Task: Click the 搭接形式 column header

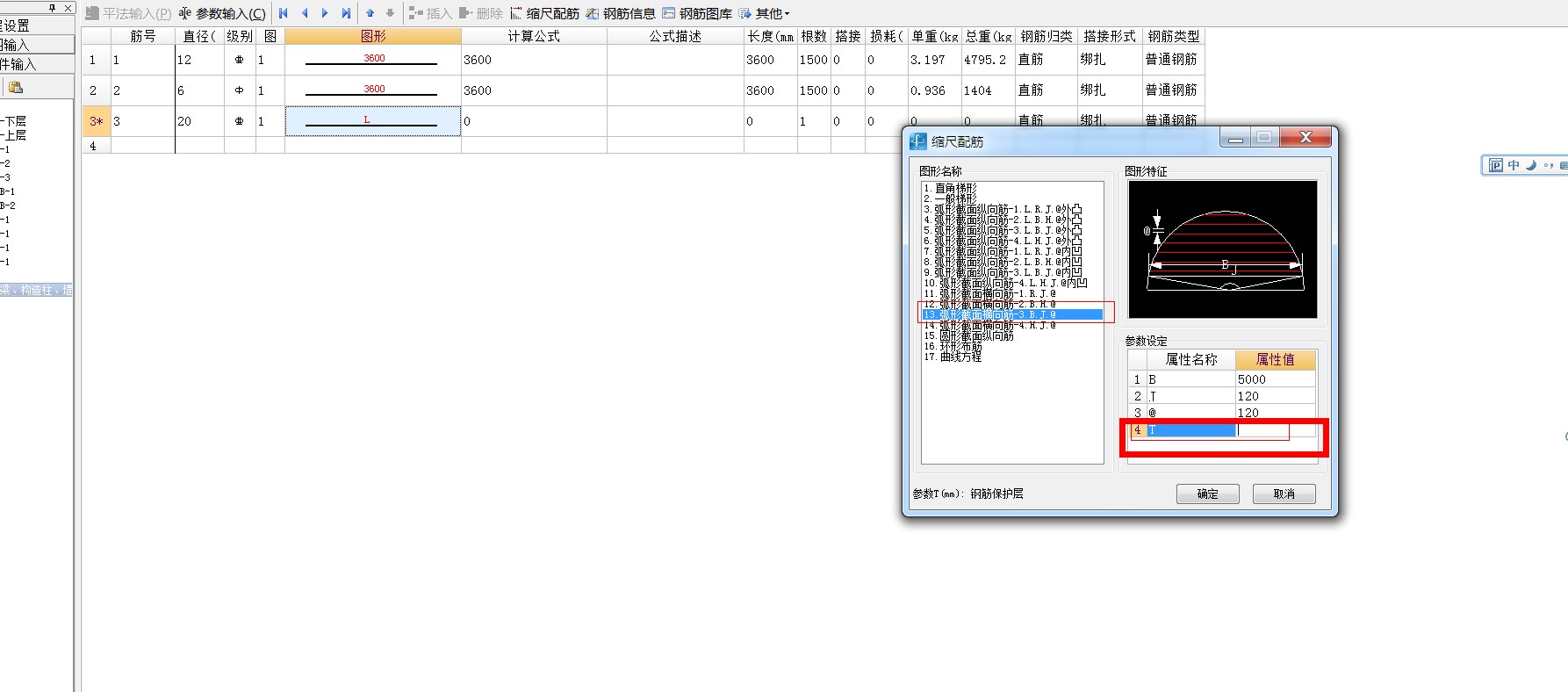Action: click(x=1110, y=36)
